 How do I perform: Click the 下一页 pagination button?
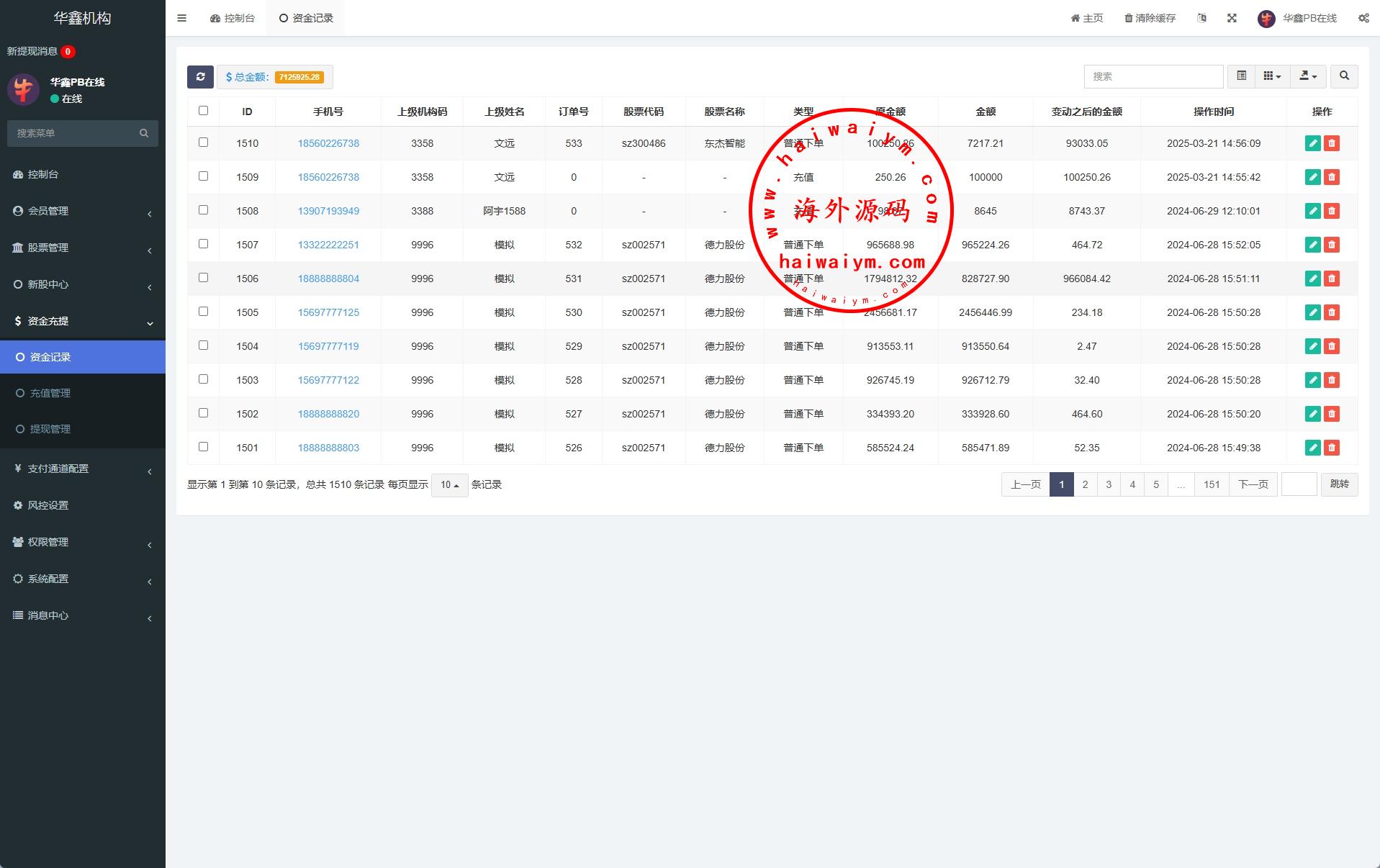pos(1253,484)
